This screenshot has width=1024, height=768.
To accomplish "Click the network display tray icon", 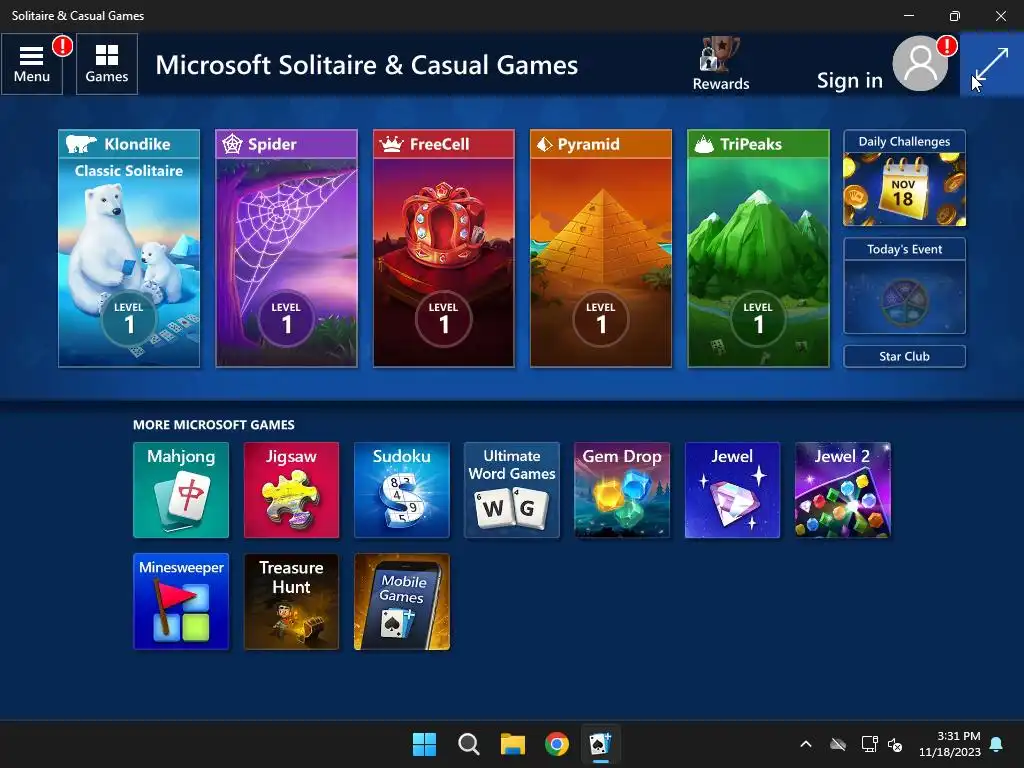I will (869, 744).
